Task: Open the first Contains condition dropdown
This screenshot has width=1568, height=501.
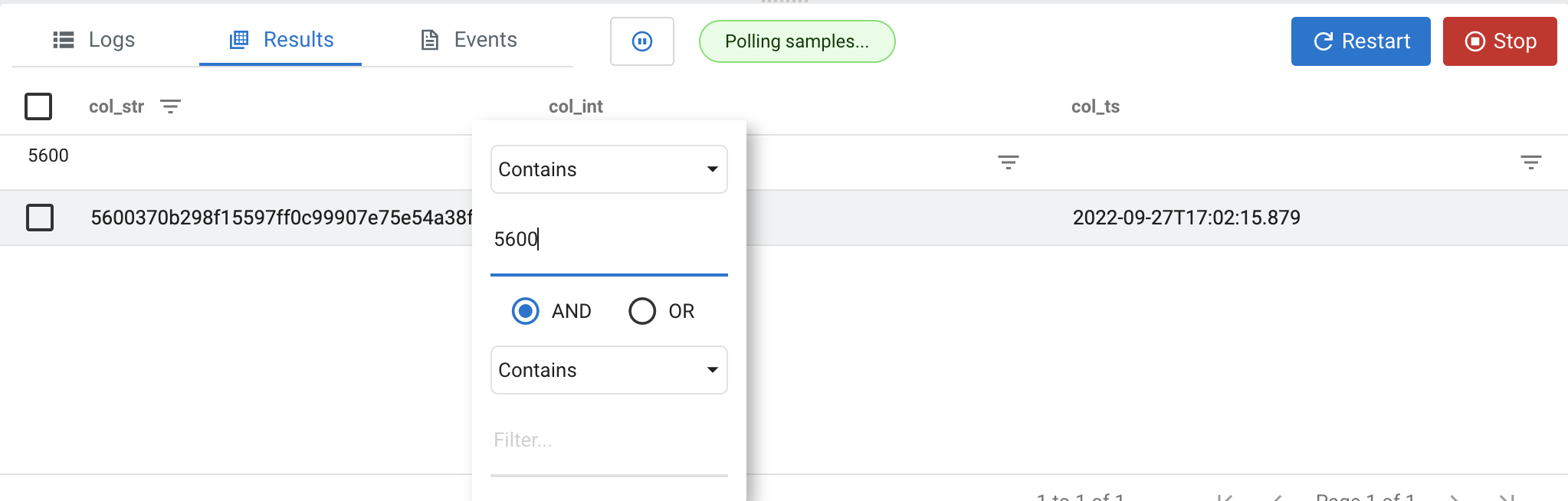Action: coord(609,169)
